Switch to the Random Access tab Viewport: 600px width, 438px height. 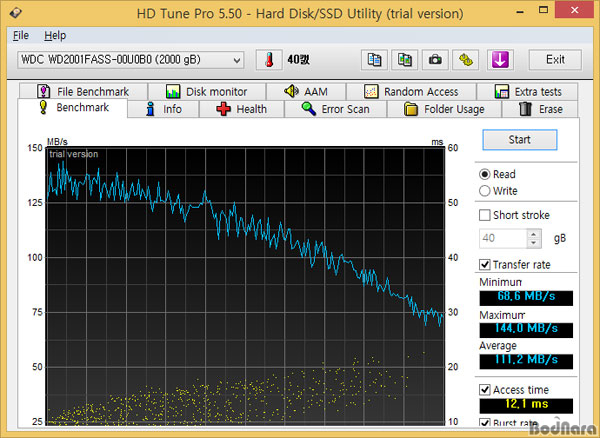tap(411, 91)
